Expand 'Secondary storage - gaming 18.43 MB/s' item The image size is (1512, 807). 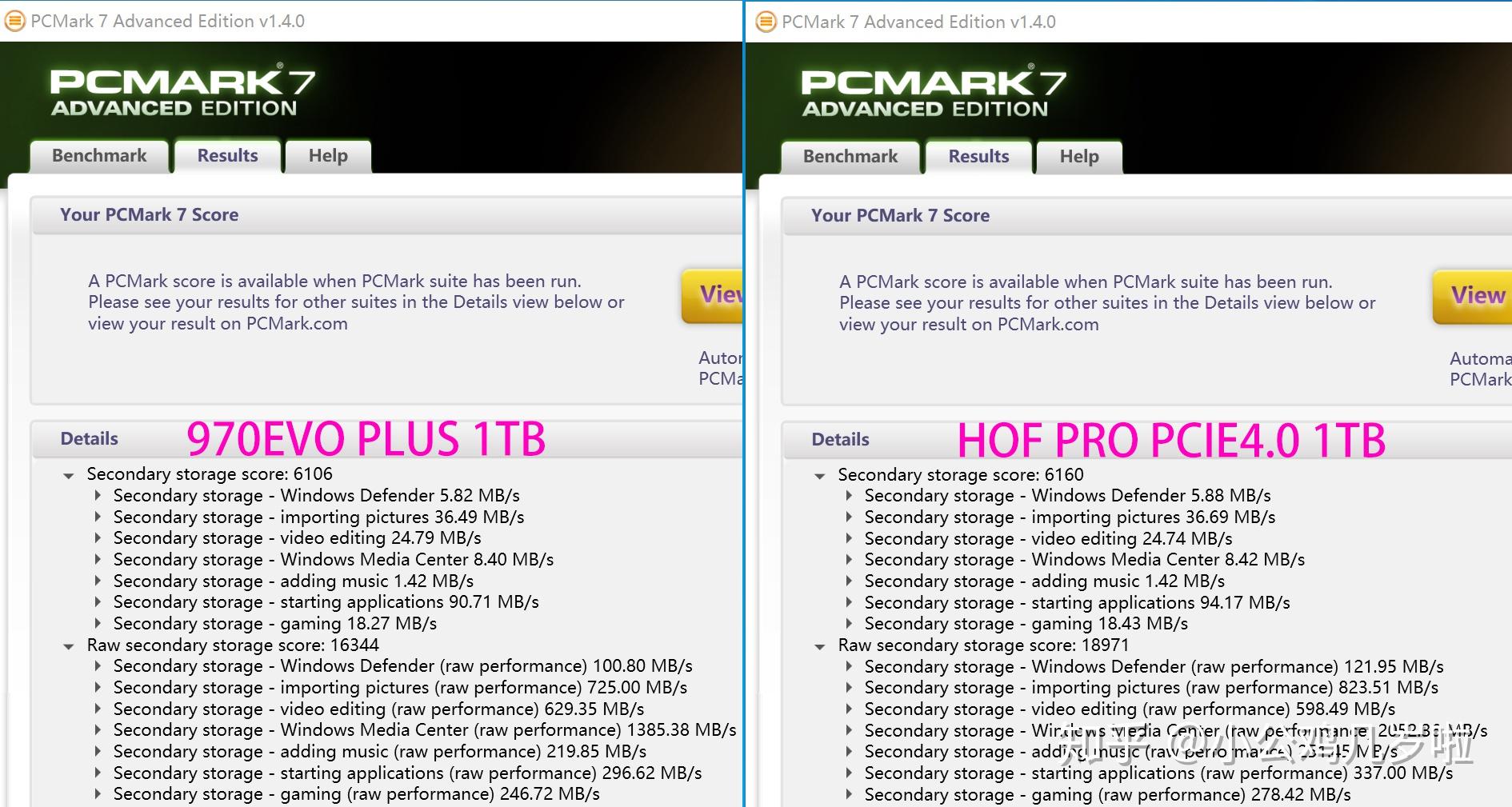[850, 623]
